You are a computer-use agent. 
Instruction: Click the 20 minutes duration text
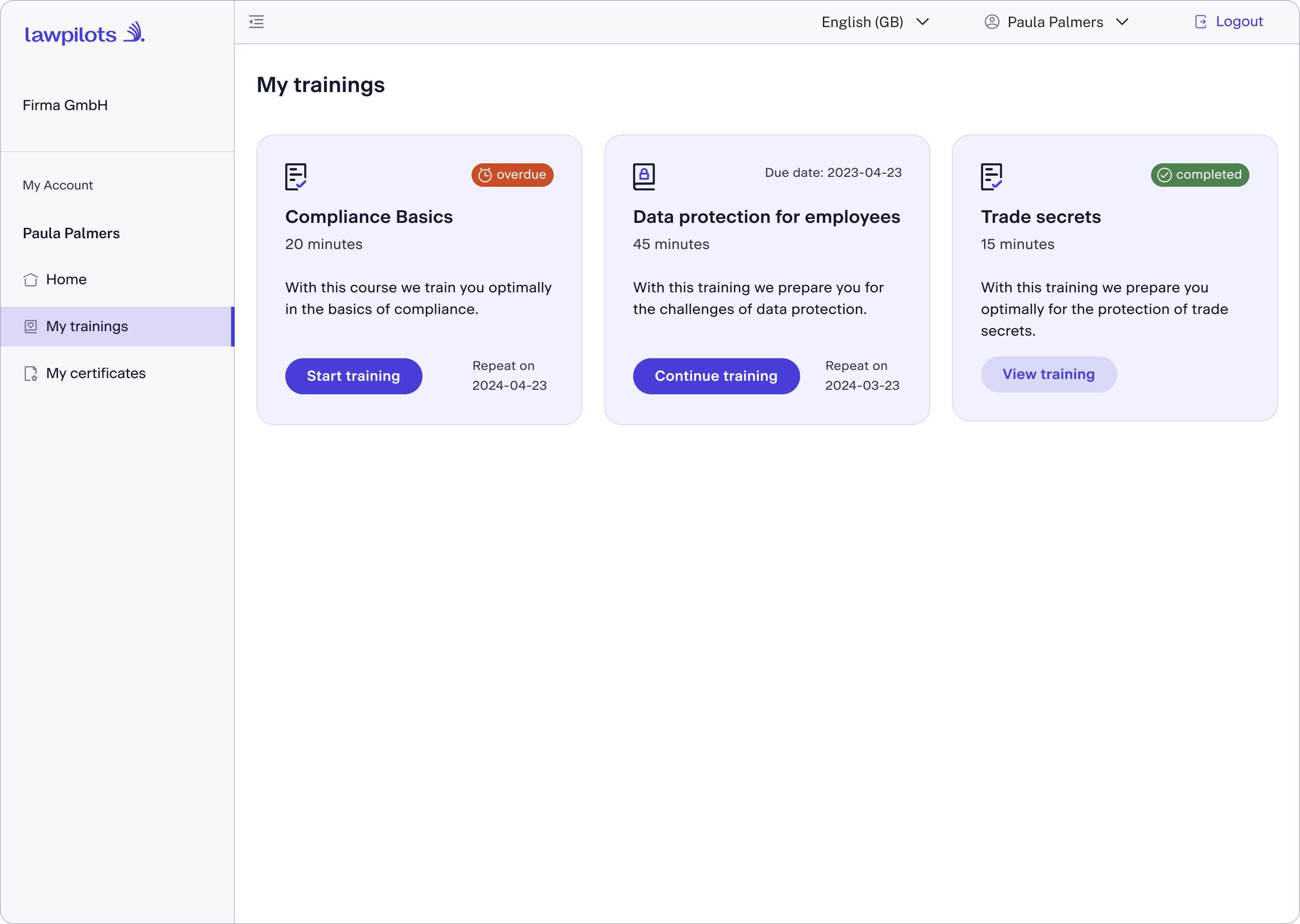(323, 244)
